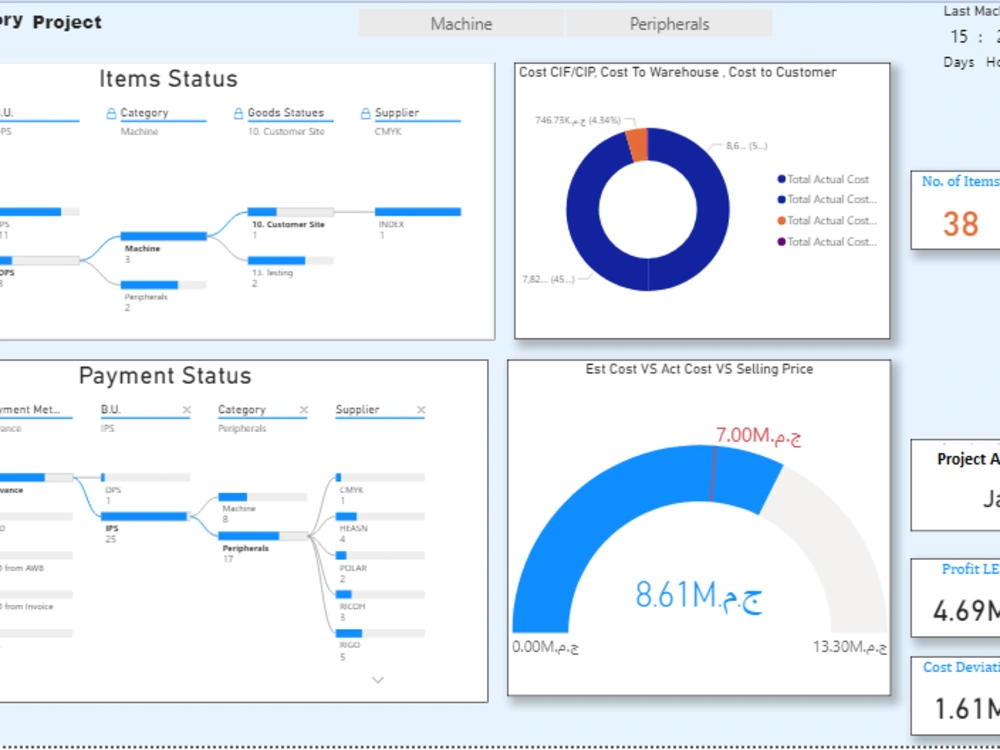
Task: Click the 7.00M gauge target label
Action: click(x=758, y=436)
